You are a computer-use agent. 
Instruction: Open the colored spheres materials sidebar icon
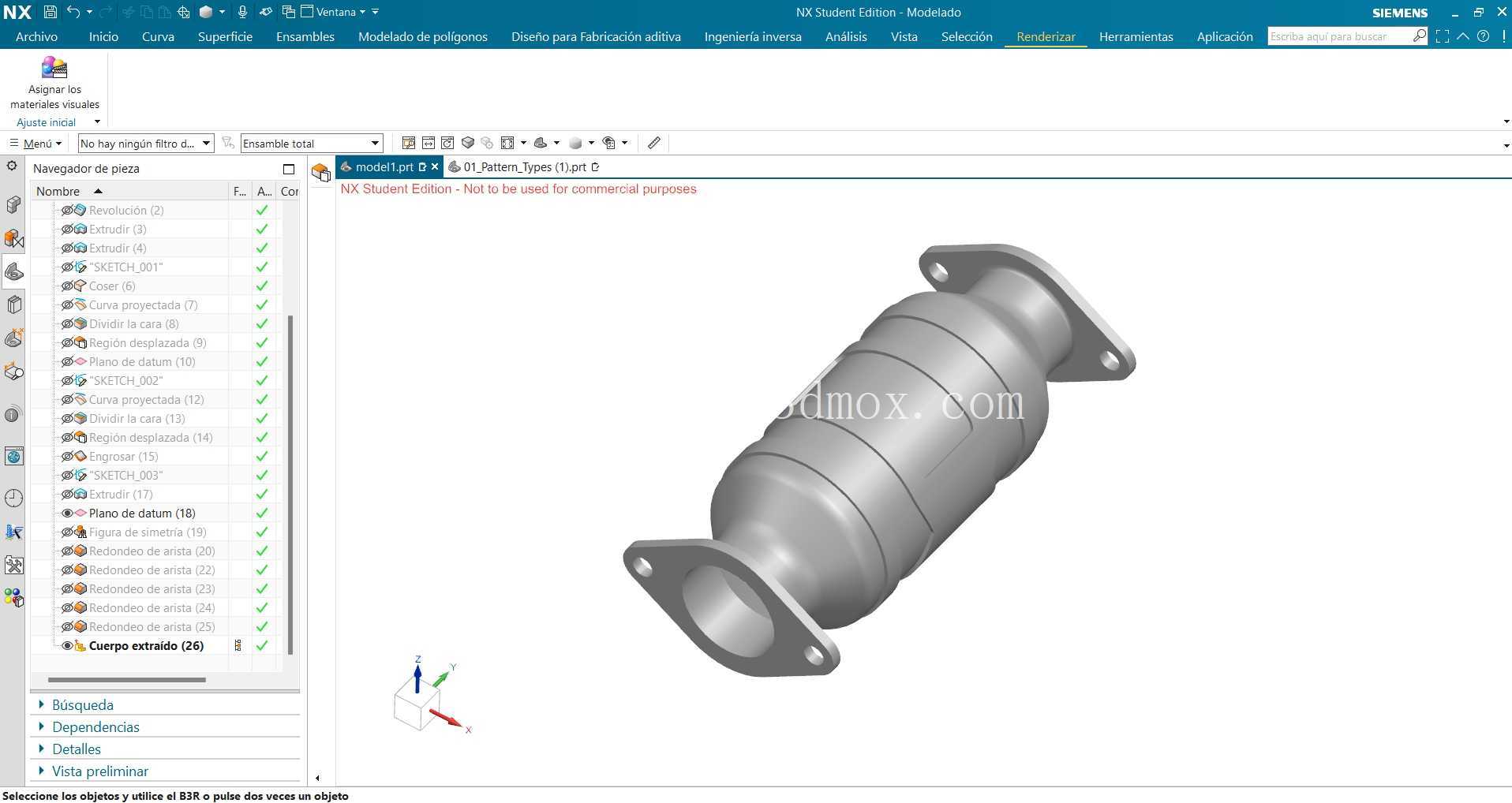tap(13, 598)
